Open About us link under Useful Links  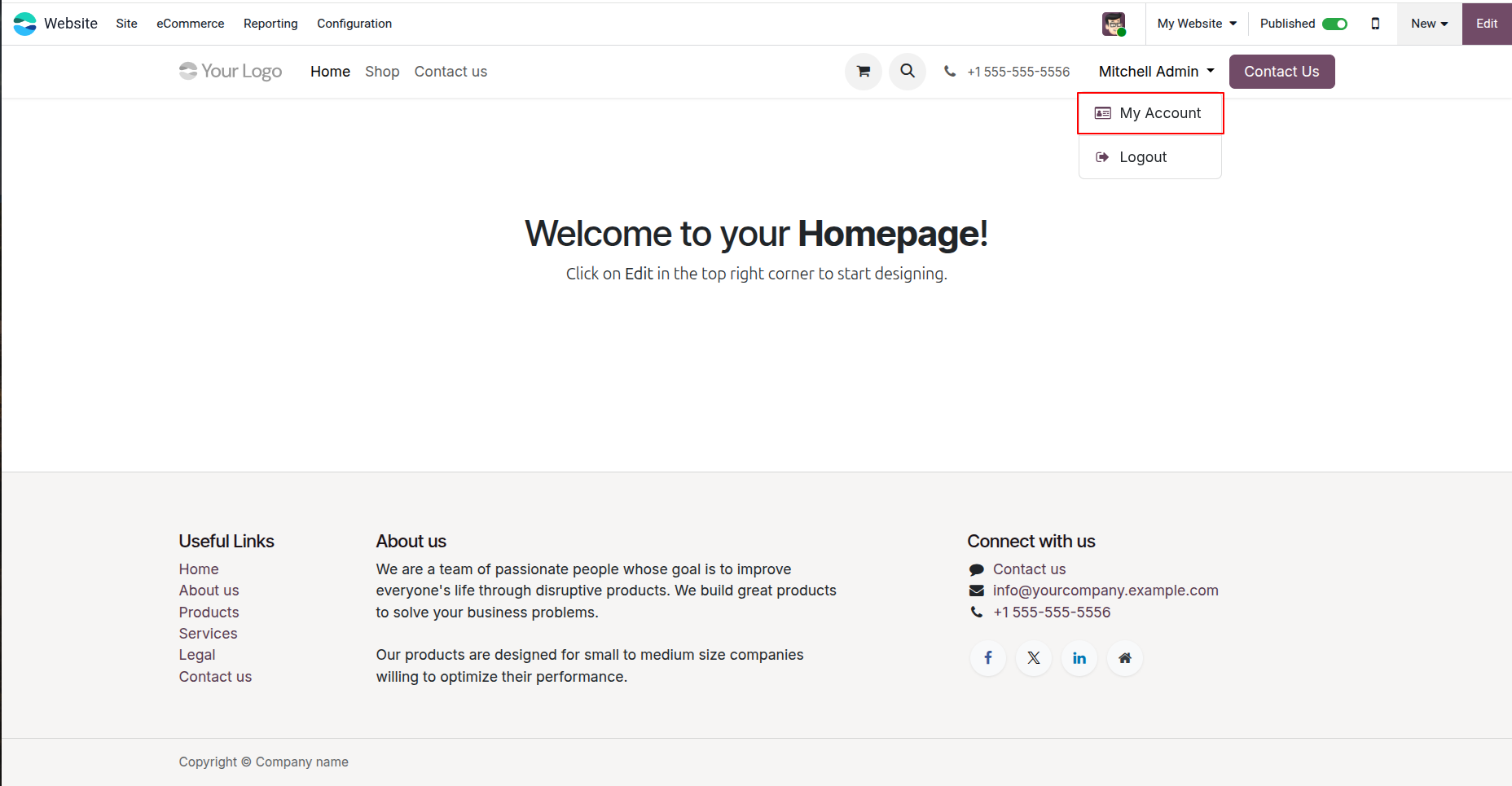pos(209,591)
